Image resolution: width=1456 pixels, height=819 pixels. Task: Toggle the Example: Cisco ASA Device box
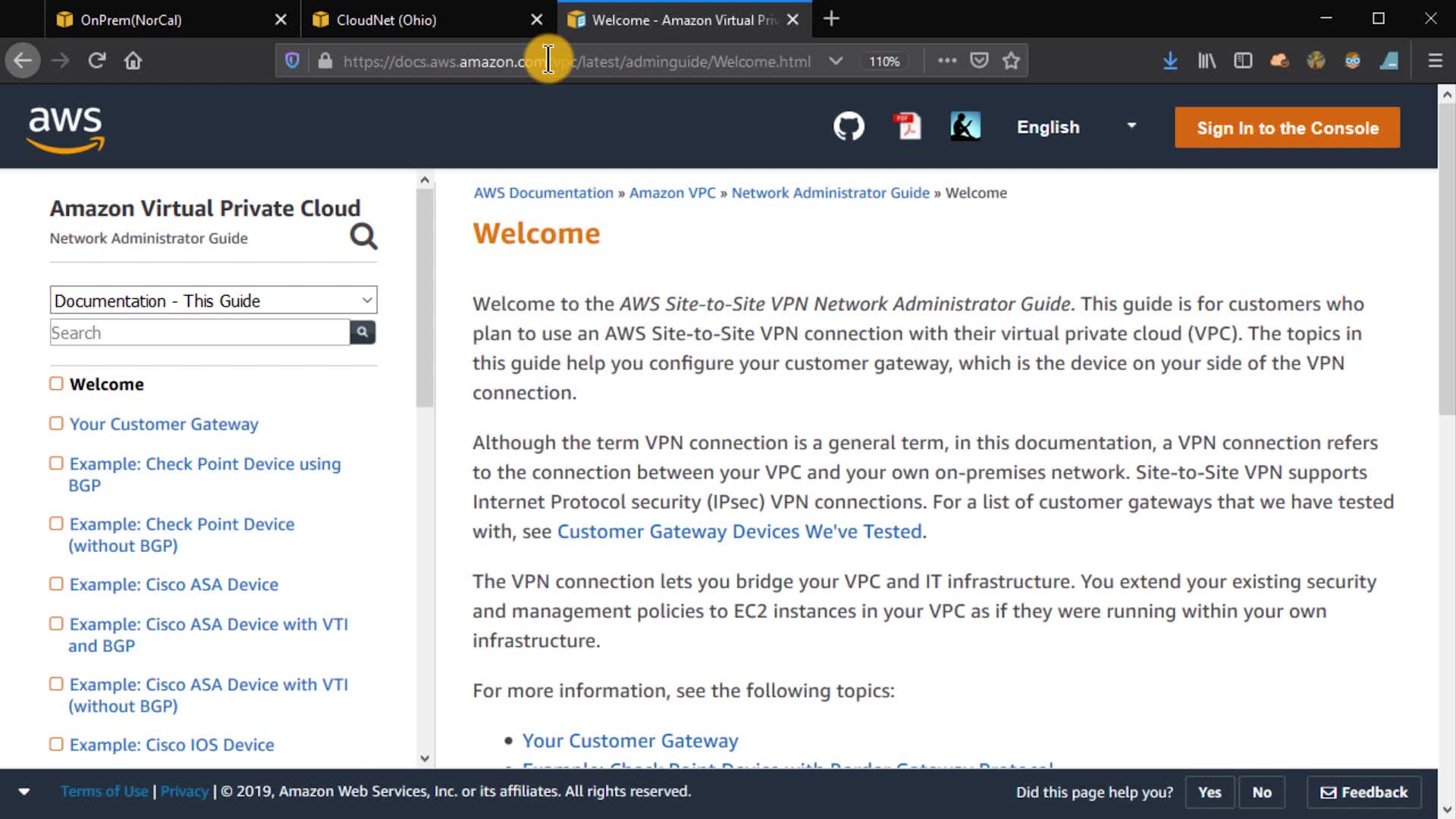point(56,584)
